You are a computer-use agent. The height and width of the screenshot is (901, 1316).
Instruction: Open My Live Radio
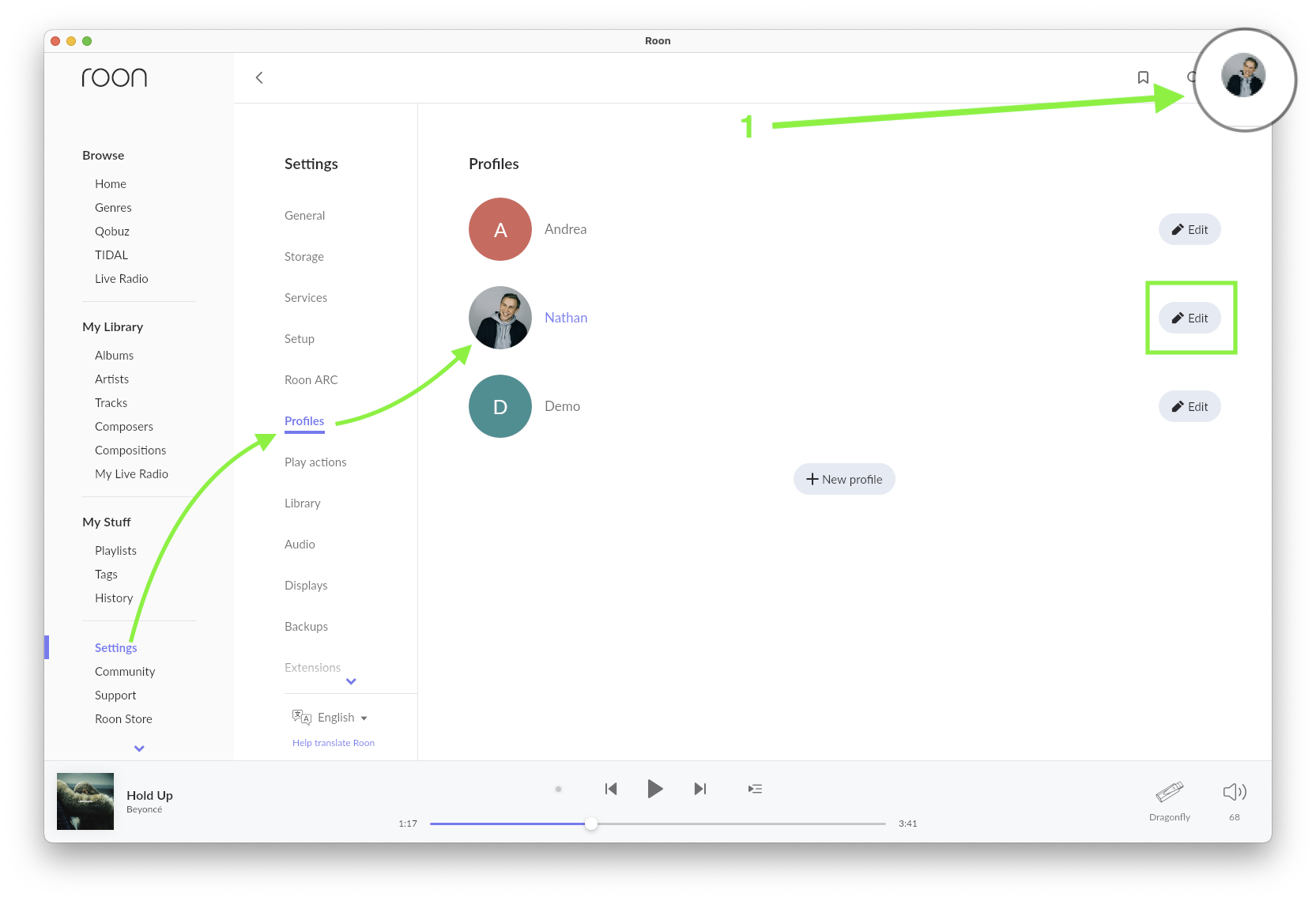point(132,474)
